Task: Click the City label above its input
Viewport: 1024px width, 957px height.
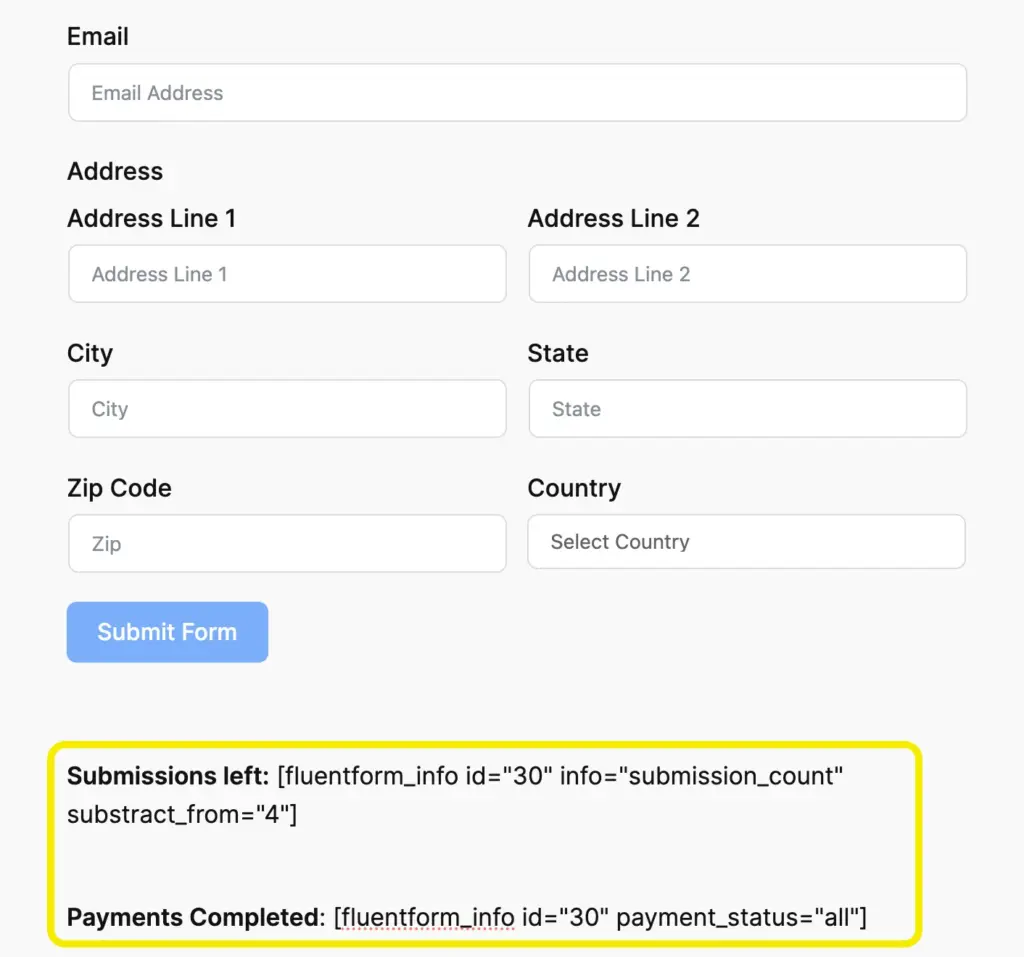Action: pos(89,353)
